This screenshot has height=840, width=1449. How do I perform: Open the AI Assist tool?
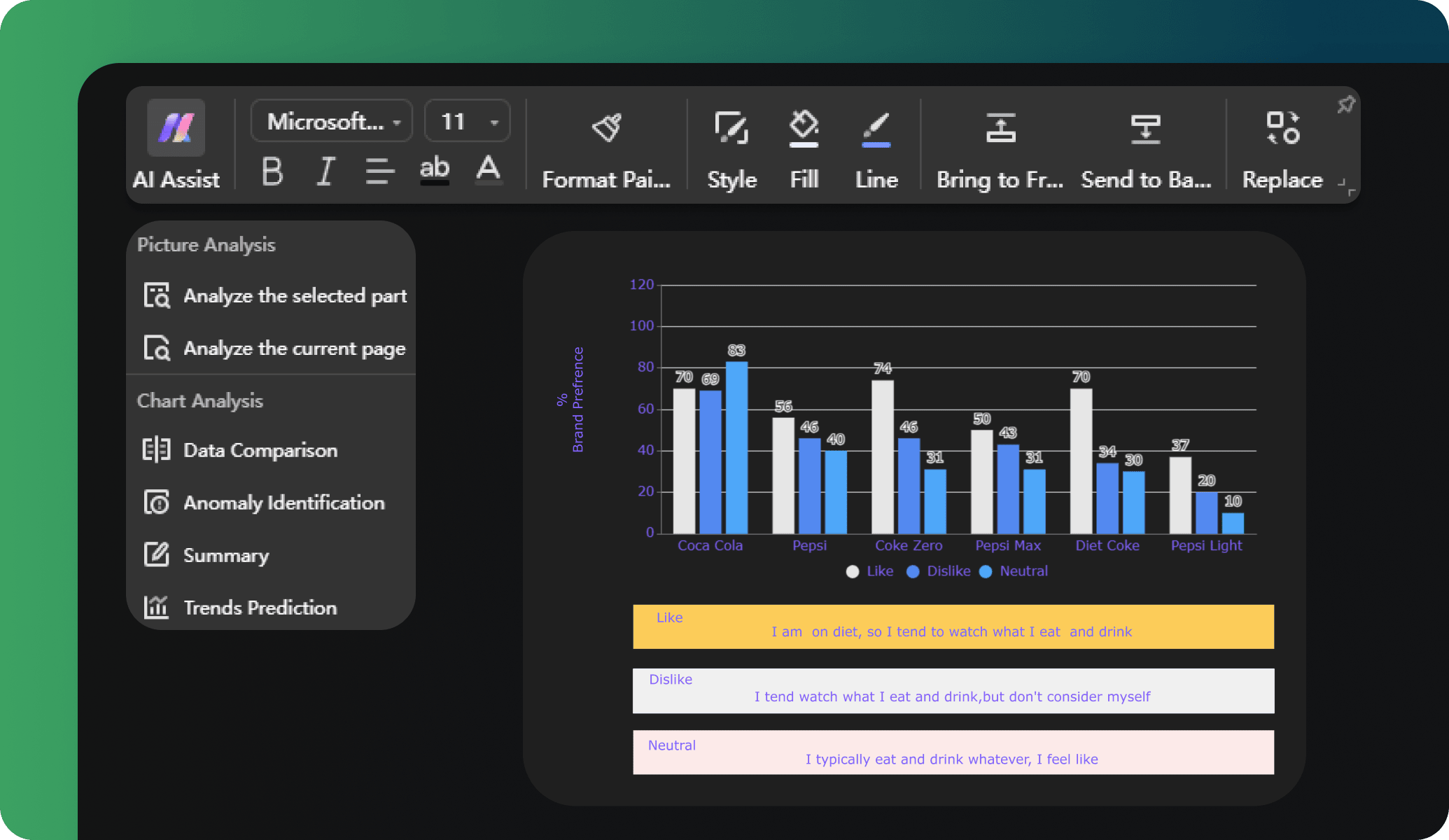[176, 145]
